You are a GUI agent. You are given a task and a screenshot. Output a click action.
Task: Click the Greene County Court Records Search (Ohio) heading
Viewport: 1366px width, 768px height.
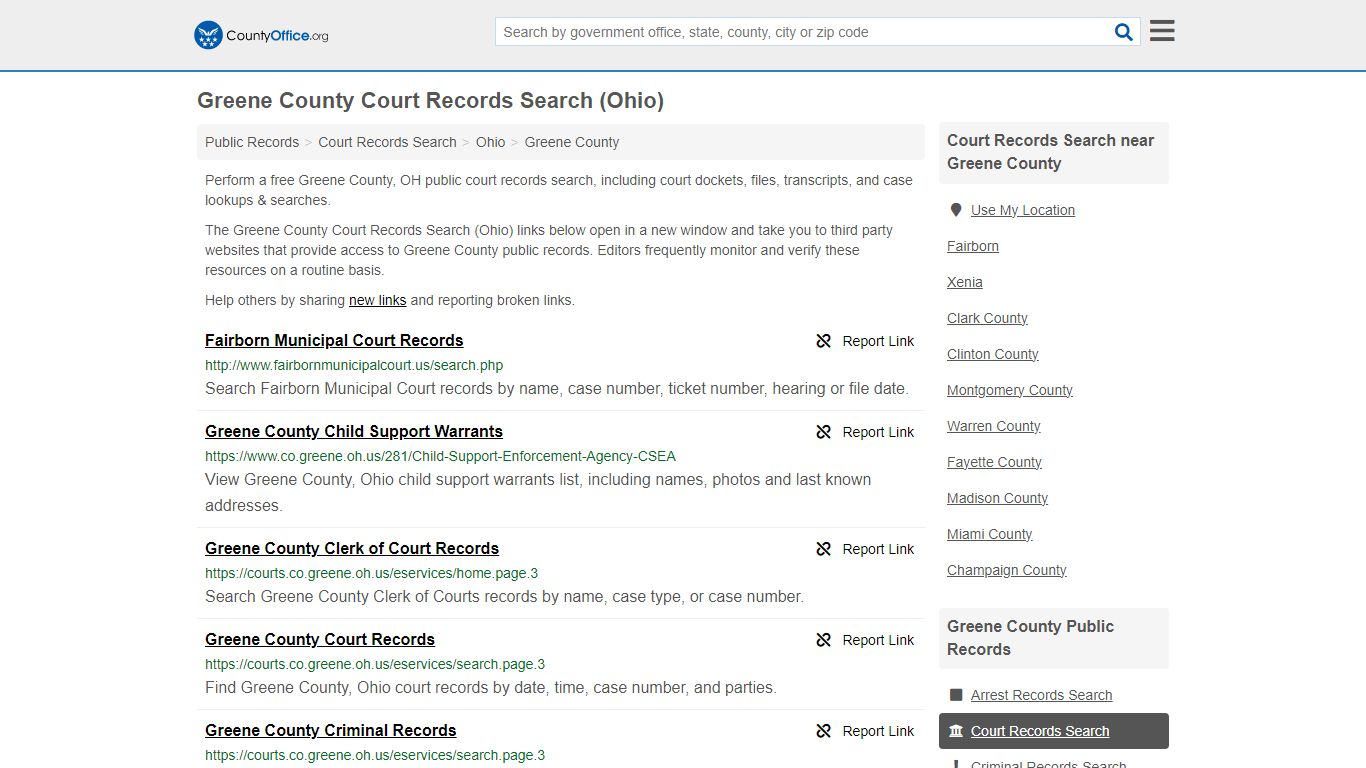point(430,100)
